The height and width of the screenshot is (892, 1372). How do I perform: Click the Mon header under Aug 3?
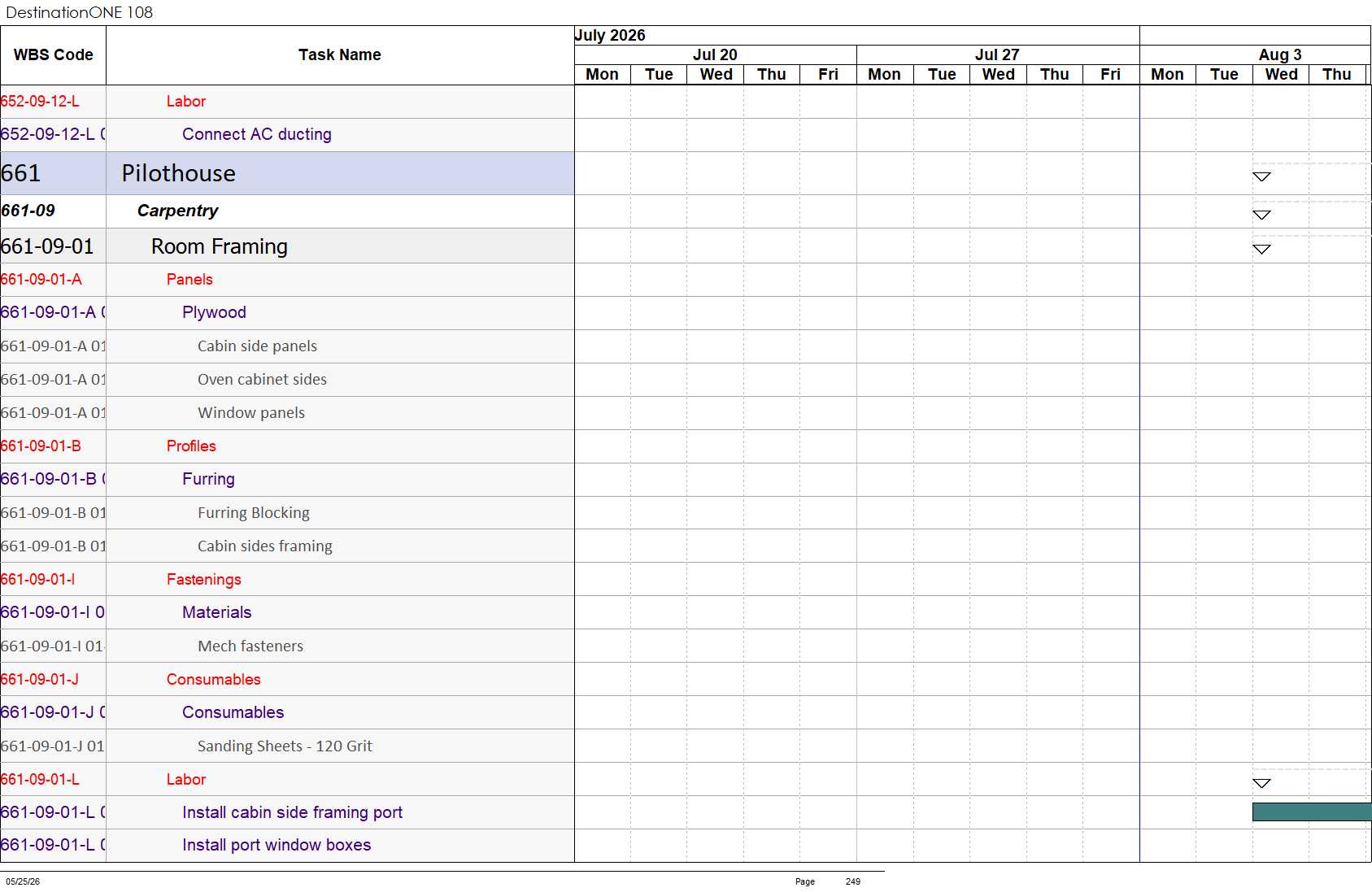tap(1167, 74)
